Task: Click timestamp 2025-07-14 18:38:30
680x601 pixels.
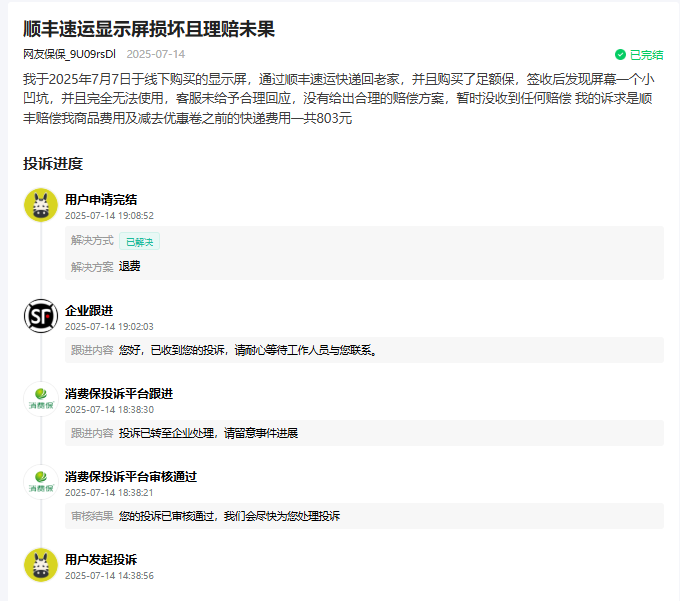Action: point(109,410)
